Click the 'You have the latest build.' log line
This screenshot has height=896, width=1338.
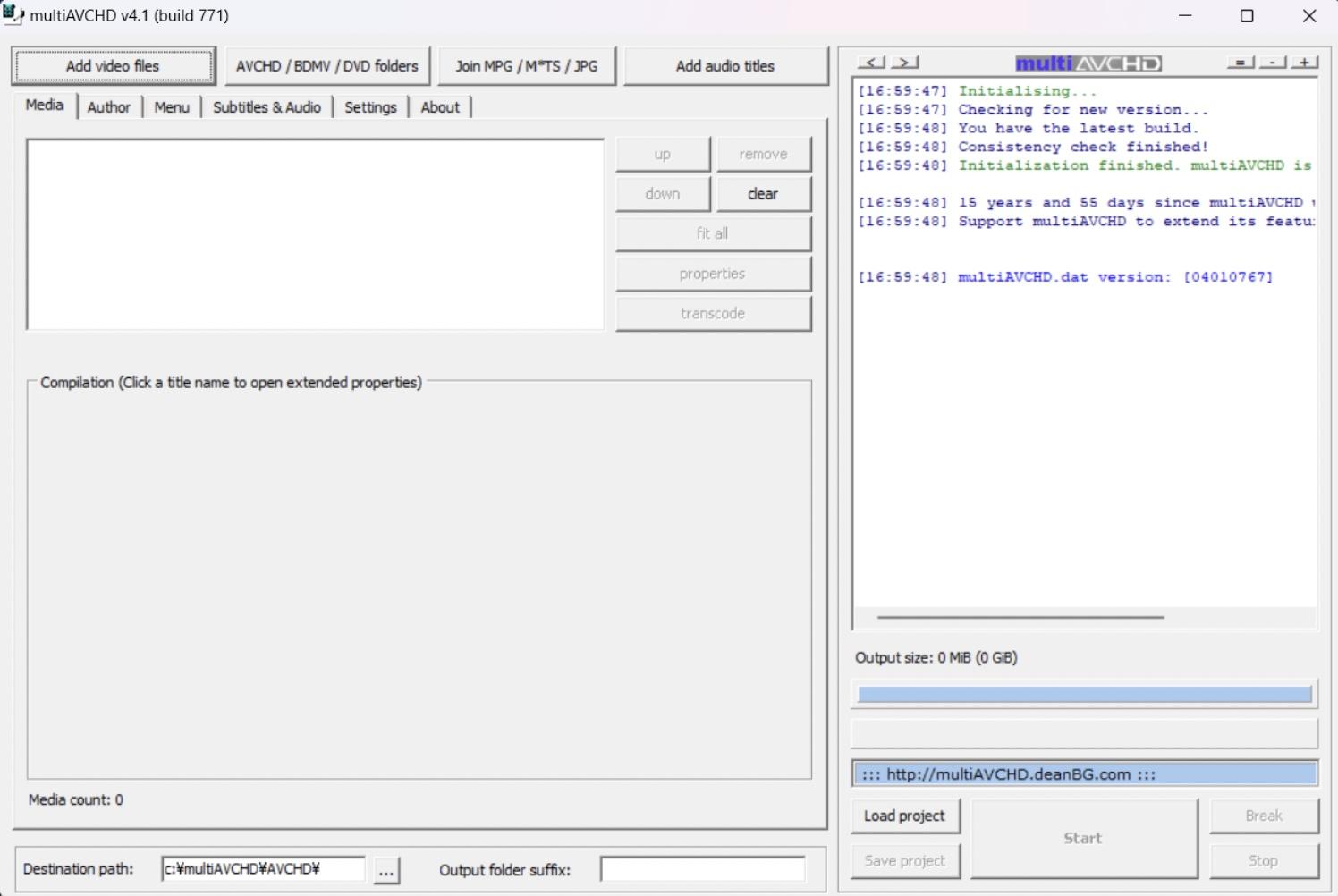1028,128
